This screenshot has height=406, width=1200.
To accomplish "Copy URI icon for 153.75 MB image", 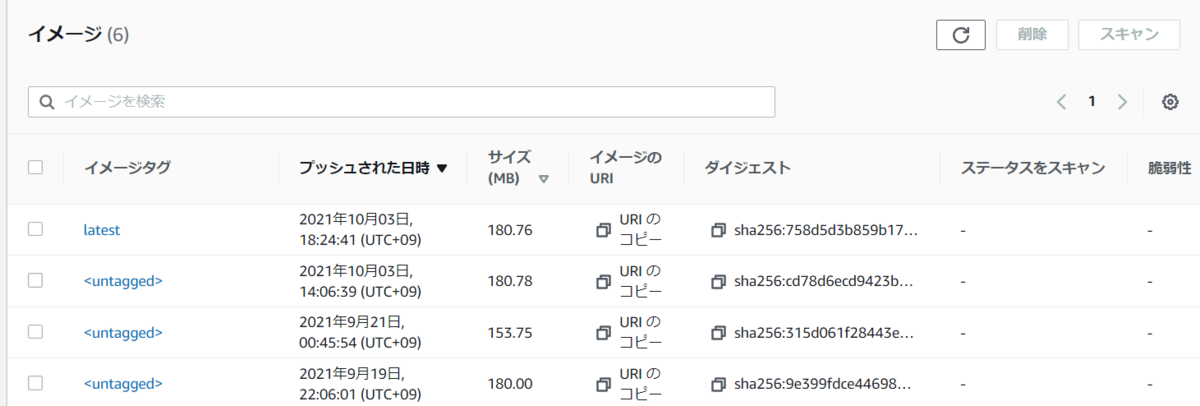I will coord(603,332).
